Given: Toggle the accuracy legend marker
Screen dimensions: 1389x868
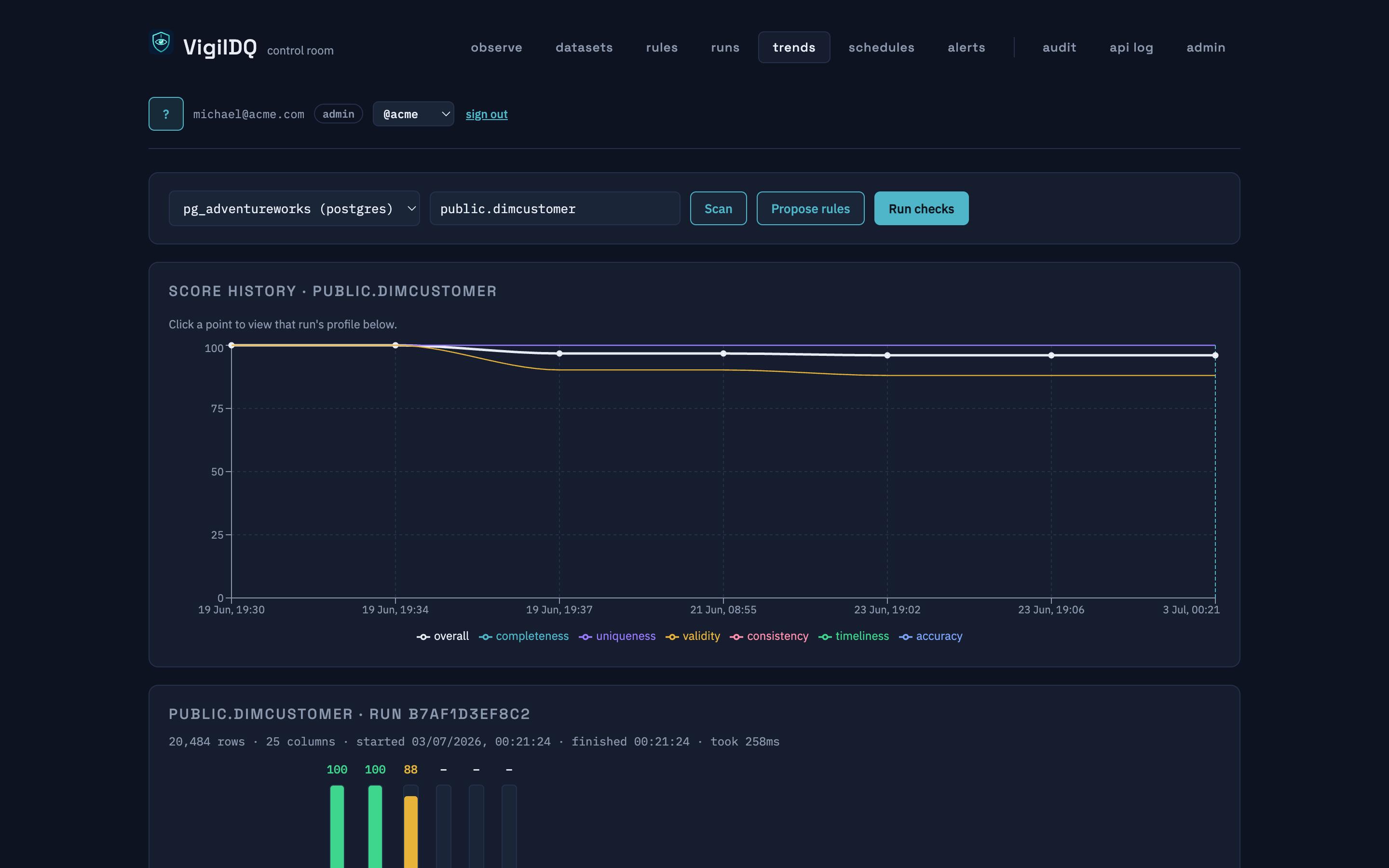Looking at the screenshot, I should tap(905, 637).
